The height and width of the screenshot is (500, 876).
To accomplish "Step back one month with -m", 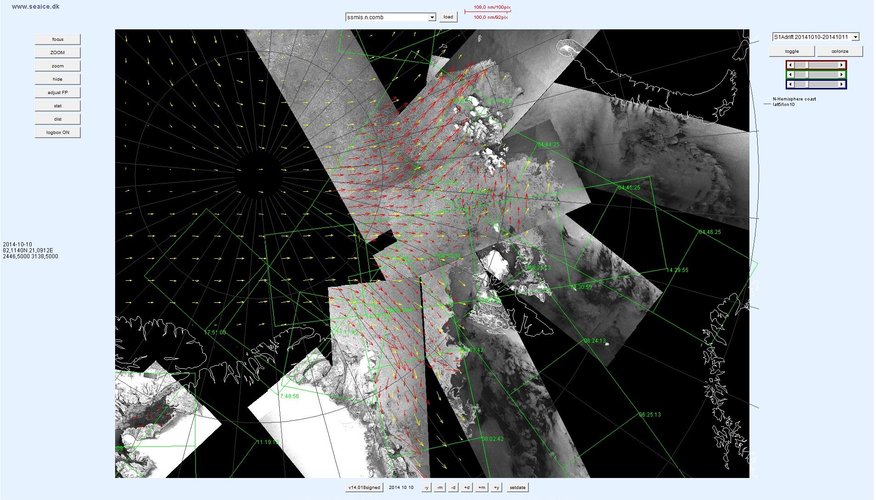I will (x=440, y=488).
